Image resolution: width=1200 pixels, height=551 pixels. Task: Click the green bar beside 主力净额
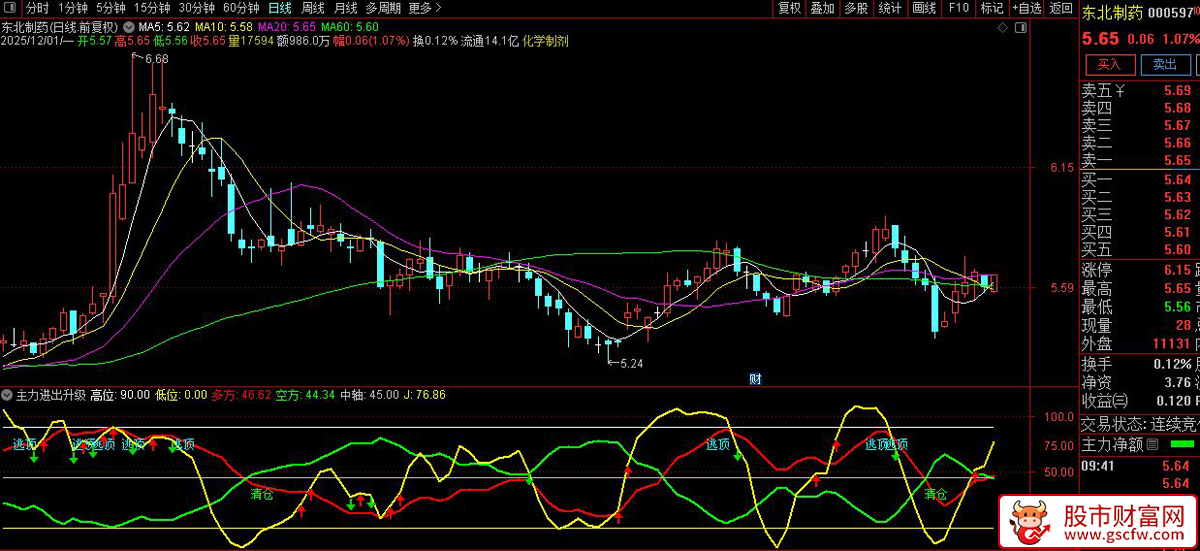[x=1181, y=444]
